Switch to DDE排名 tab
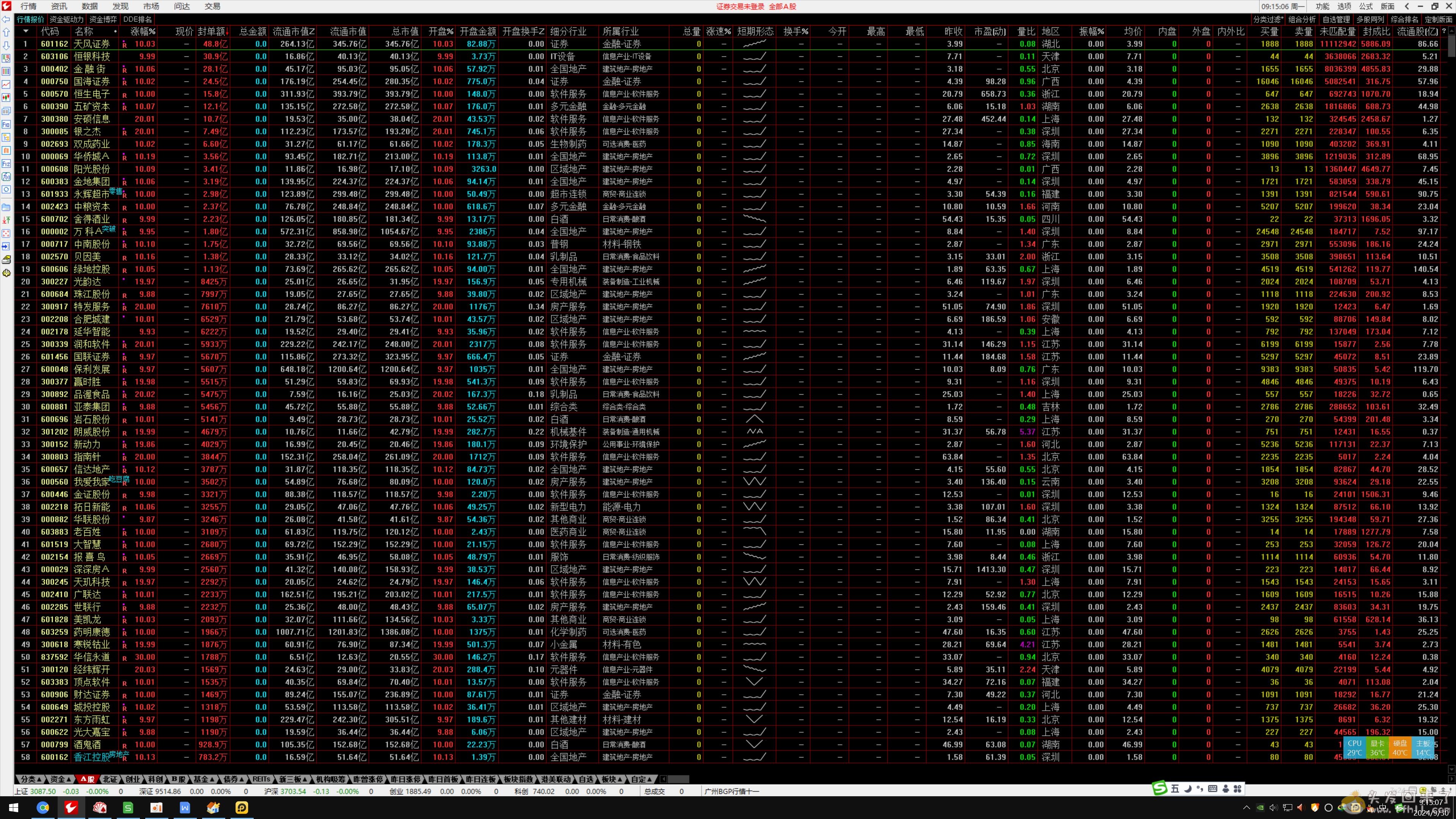Viewport: 1456px width, 819px height. pos(137,19)
